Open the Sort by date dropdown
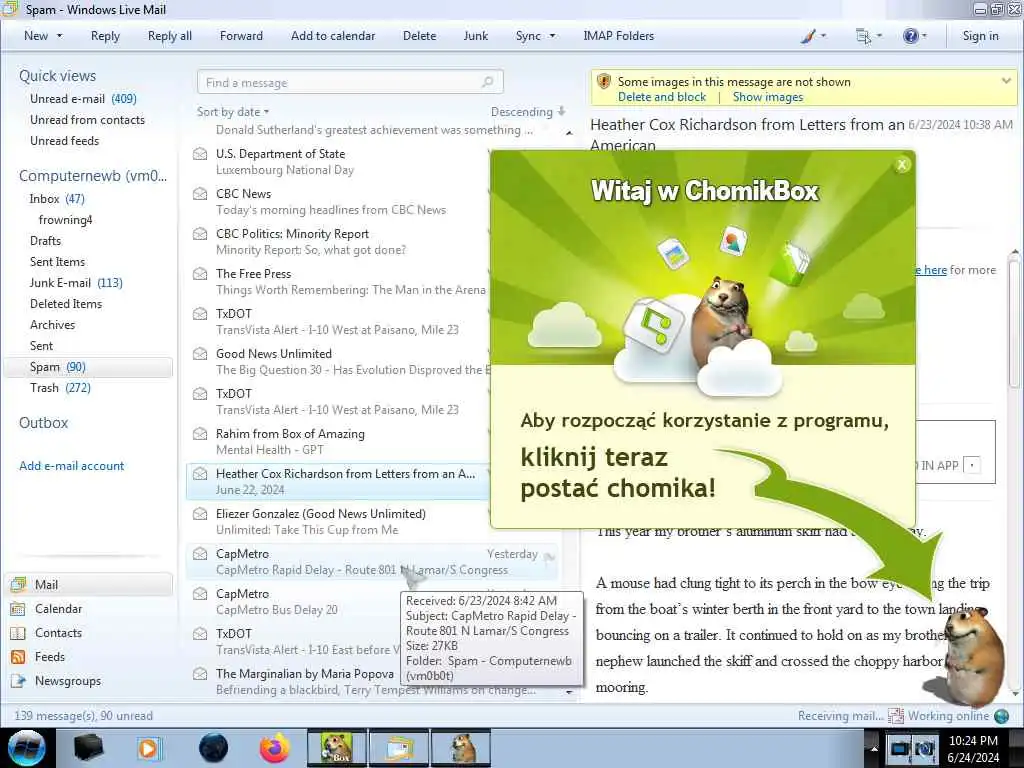 [233, 112]
